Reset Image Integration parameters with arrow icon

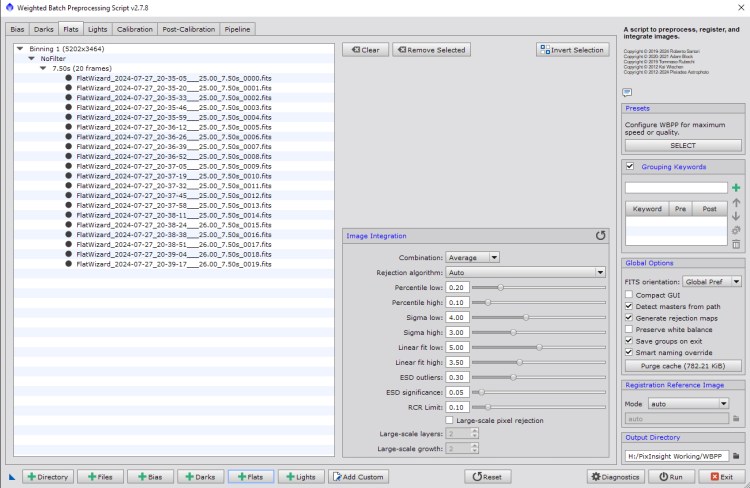[x=600, y=236]
